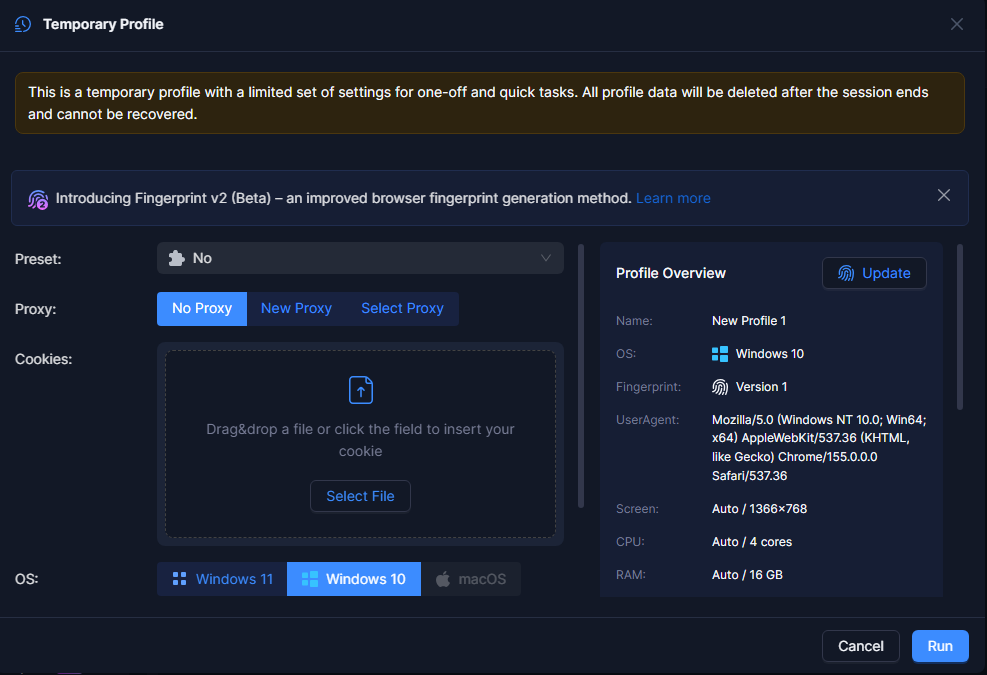Switch to New Proxy option
Screen dimensions: 987x675
pyautogui.click(x=296, y=309)
